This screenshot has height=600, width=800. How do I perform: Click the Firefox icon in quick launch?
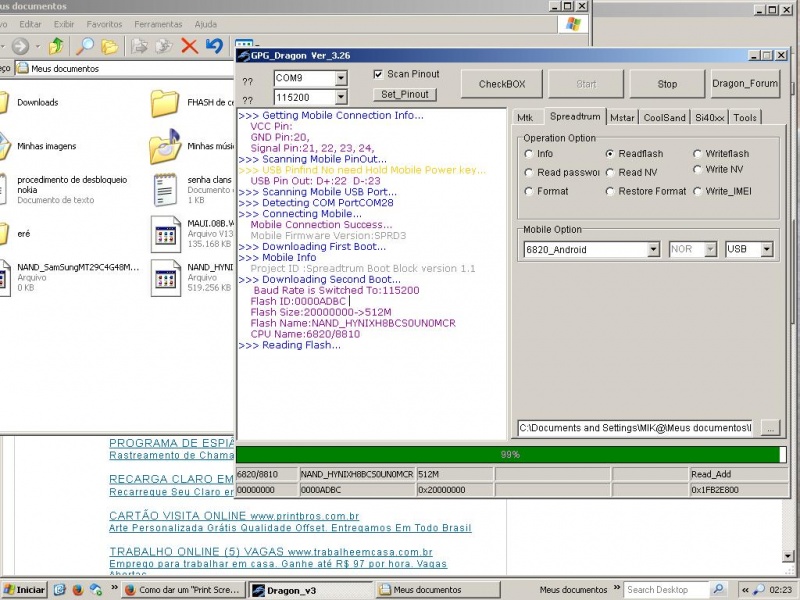[x=78, y=590]
